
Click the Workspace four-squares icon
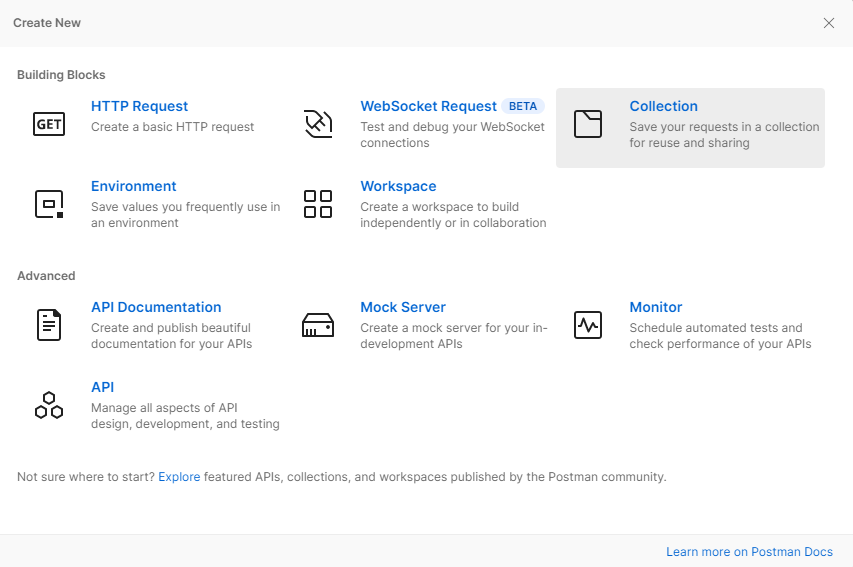click(318, 204)
